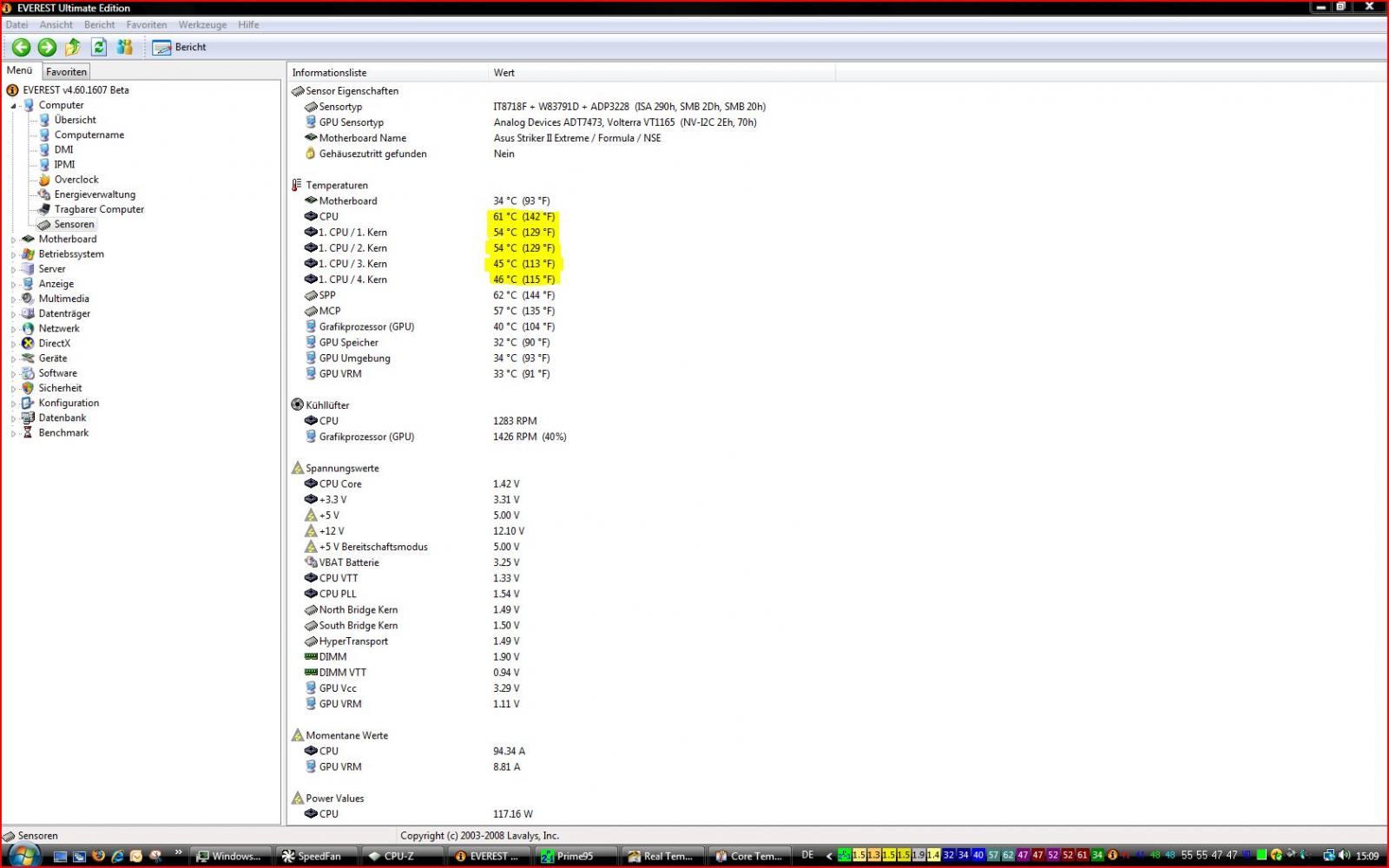Select the Temperaturen thermometer group header
The image size is (1389, 868).
(330, 185)
